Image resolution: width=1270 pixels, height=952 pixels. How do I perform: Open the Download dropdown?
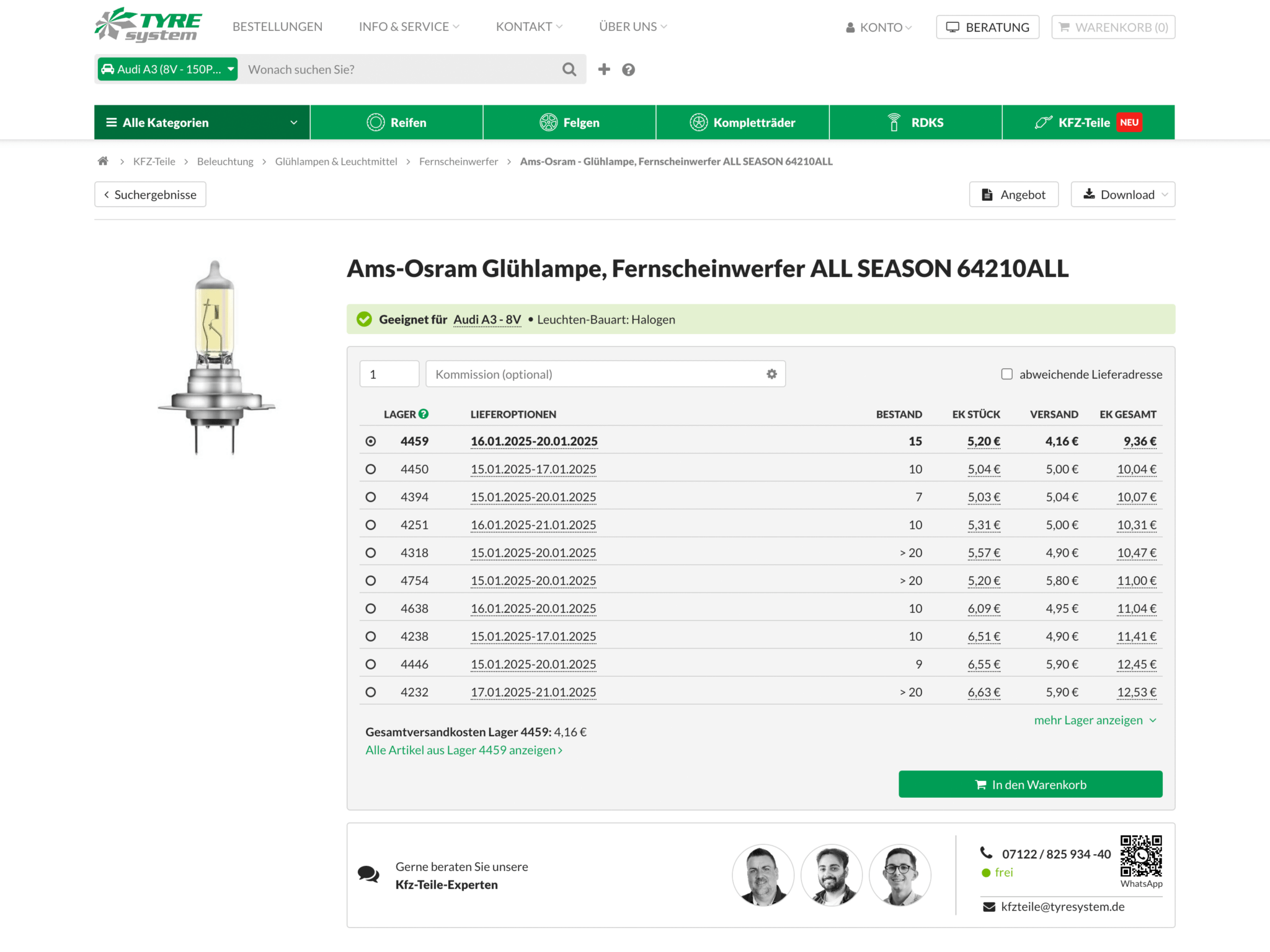tap(1122, 195)
